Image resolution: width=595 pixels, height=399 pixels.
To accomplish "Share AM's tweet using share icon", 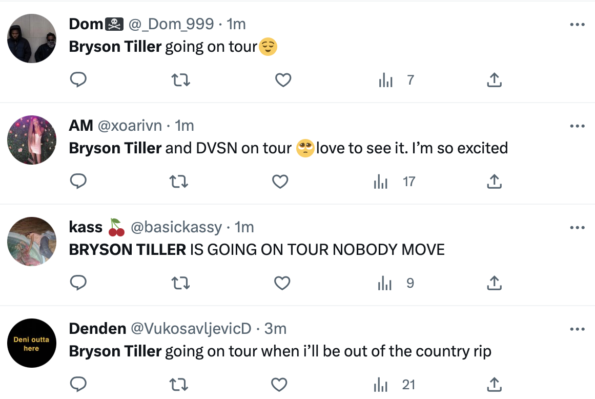I will click(494, 181).
